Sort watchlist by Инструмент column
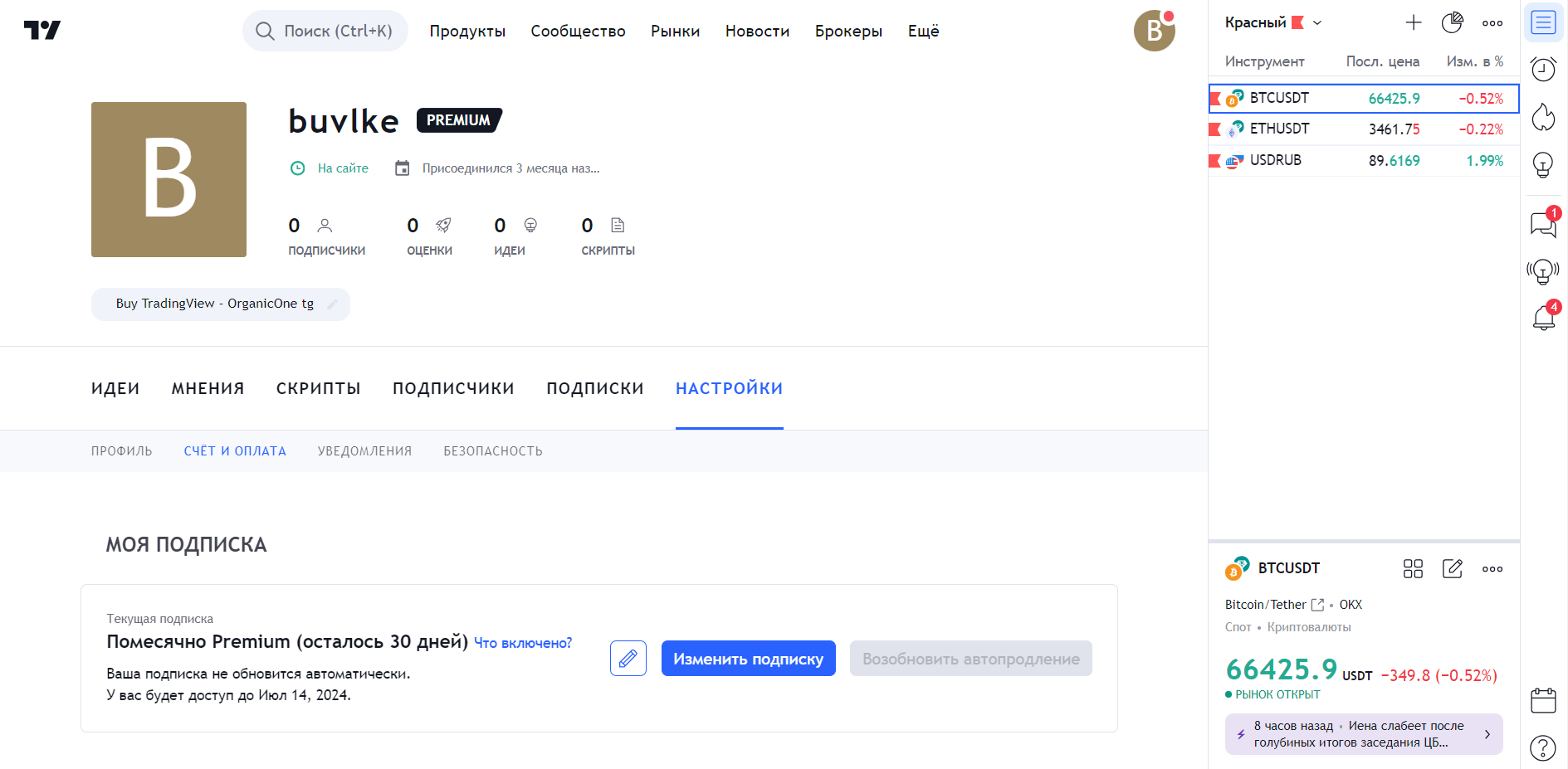The height and width of the screenshot is (769, 1568). pos(1264,61)
